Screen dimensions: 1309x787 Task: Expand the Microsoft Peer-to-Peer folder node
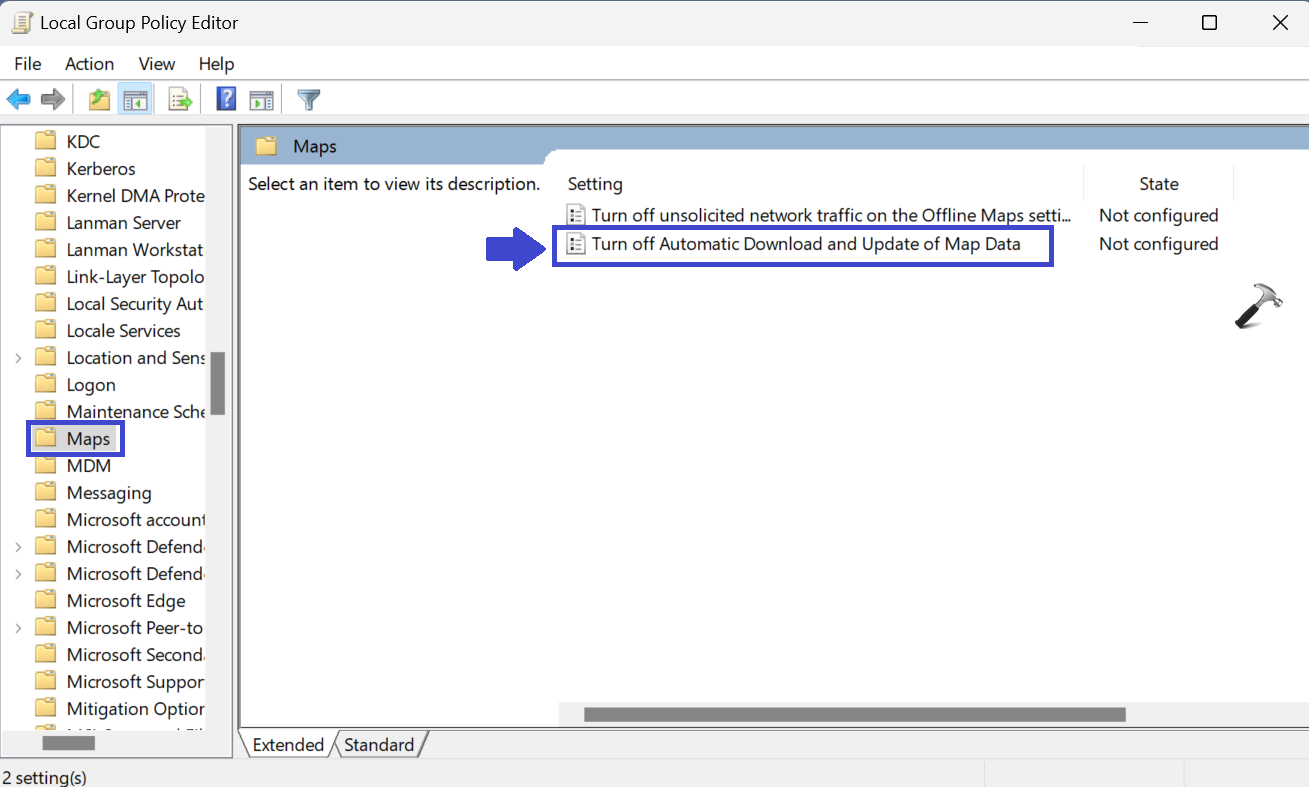(x=18, y=628)
